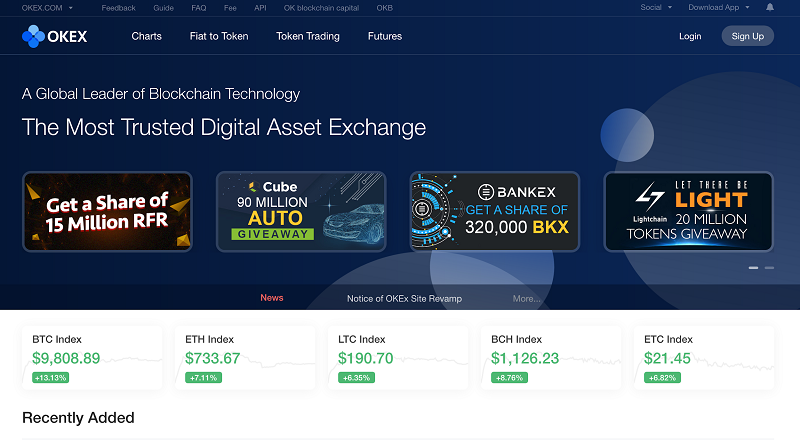Click the News label
This screenshot has width=800, height=440.
click(271, 298)
